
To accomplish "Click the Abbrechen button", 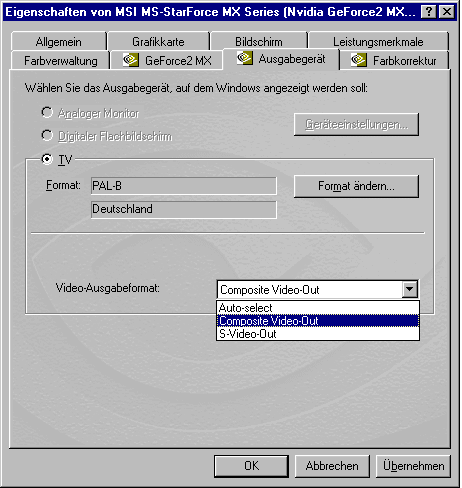I will click(332, 466).
